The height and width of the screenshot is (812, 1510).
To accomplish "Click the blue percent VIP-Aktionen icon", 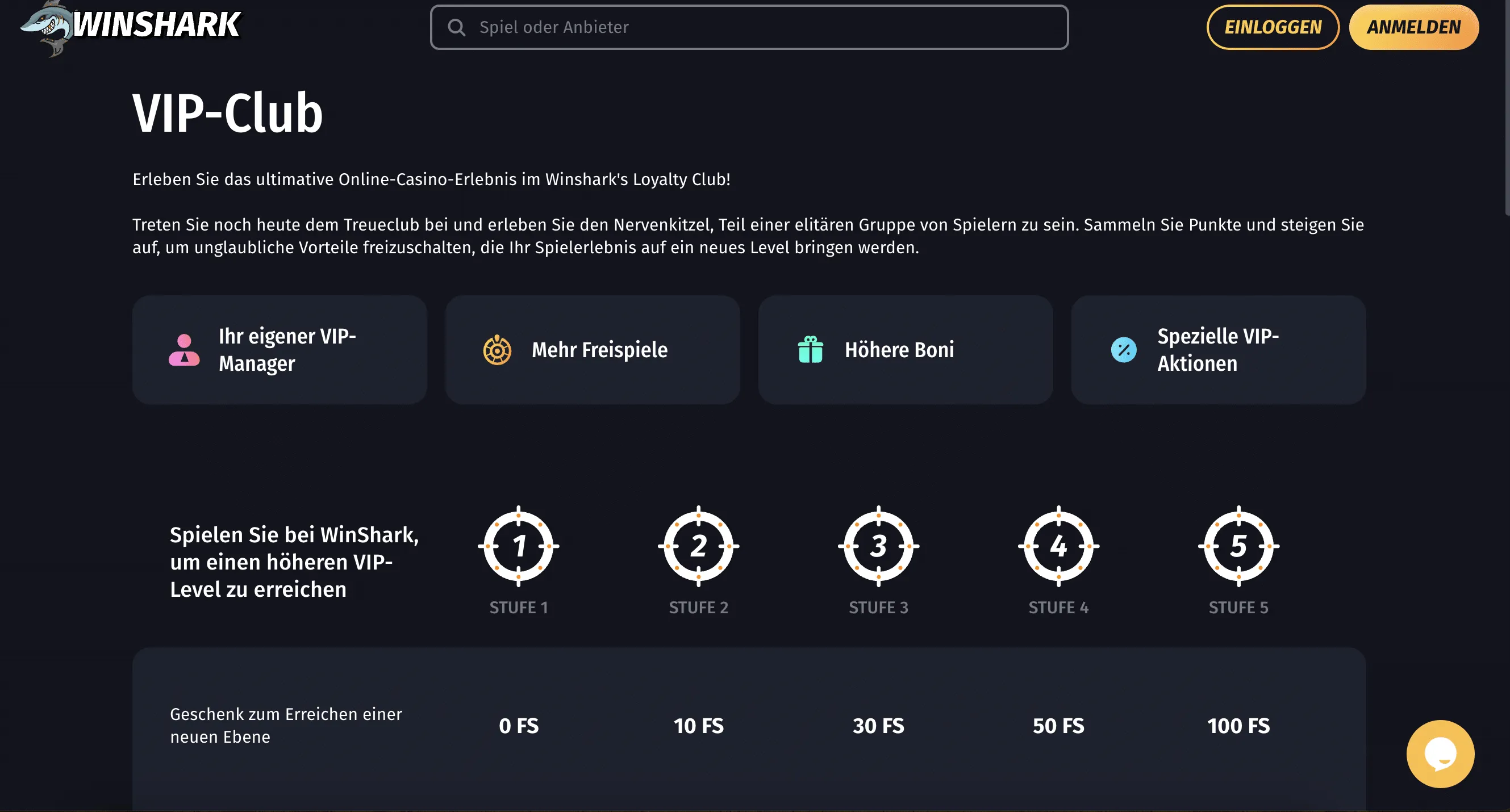I will [x=1123, y=350].
